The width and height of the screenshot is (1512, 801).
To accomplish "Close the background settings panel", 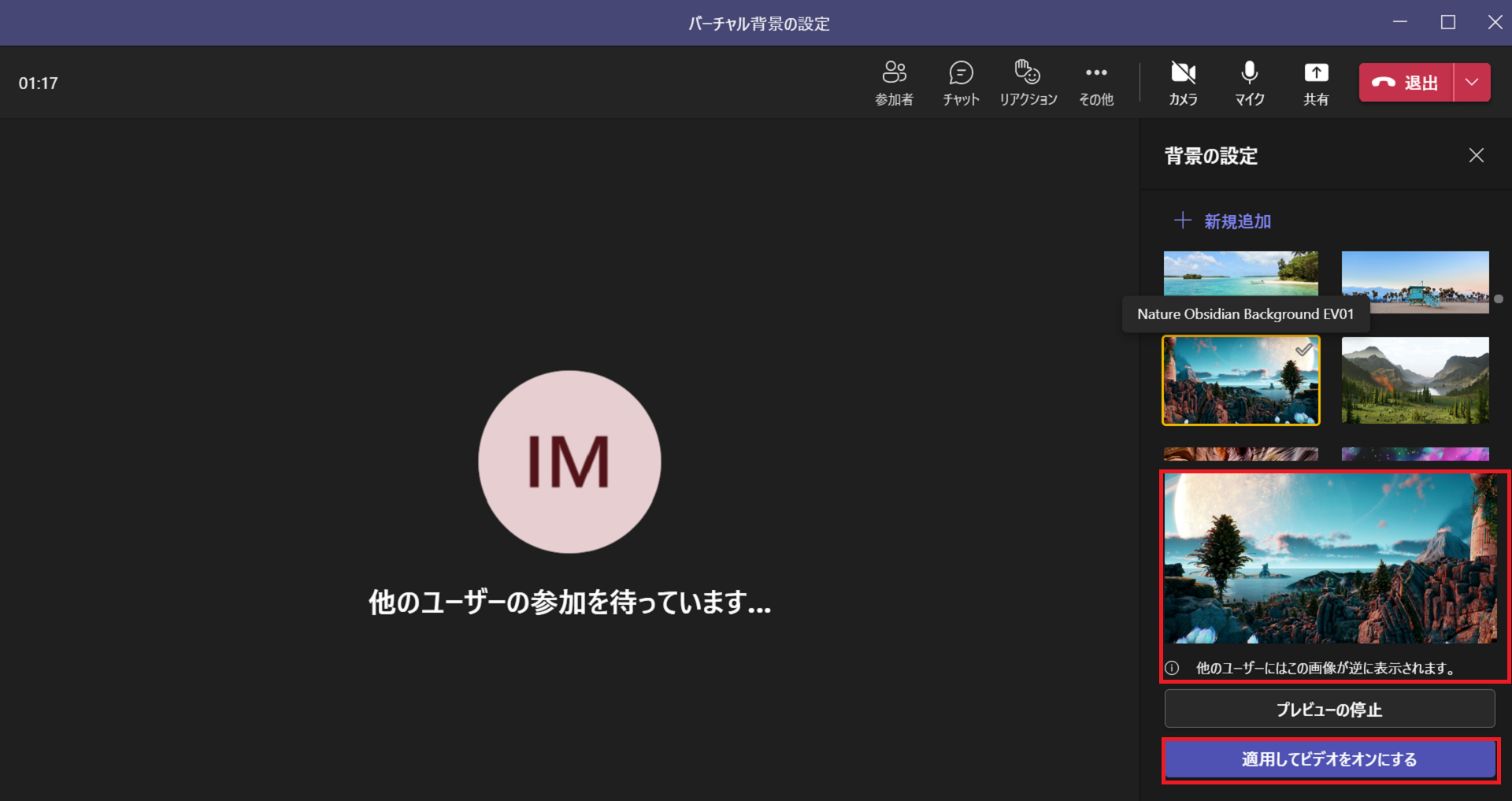I will click(x=1476, y=156).
